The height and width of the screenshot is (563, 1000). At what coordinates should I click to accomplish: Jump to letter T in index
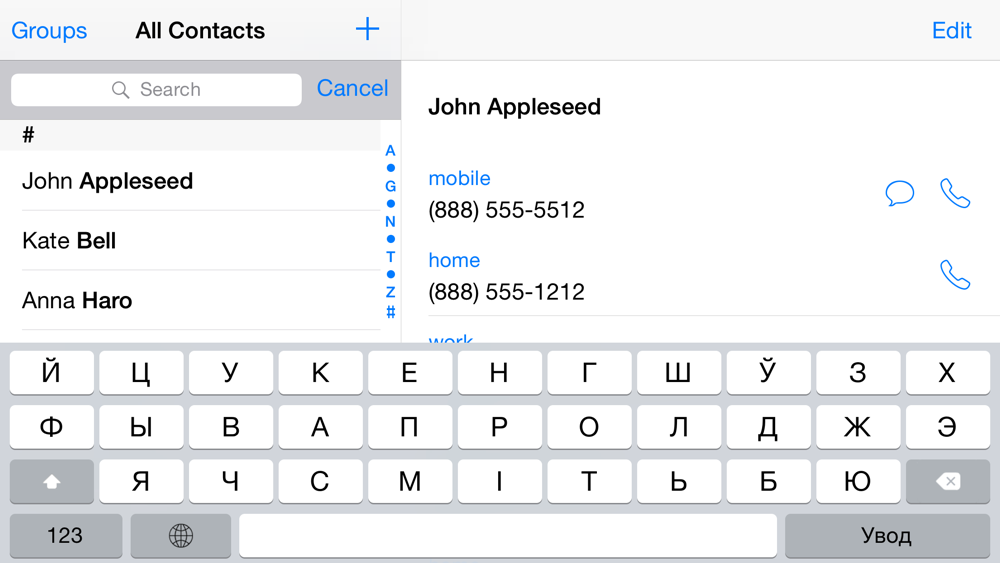tap(390, 257)
